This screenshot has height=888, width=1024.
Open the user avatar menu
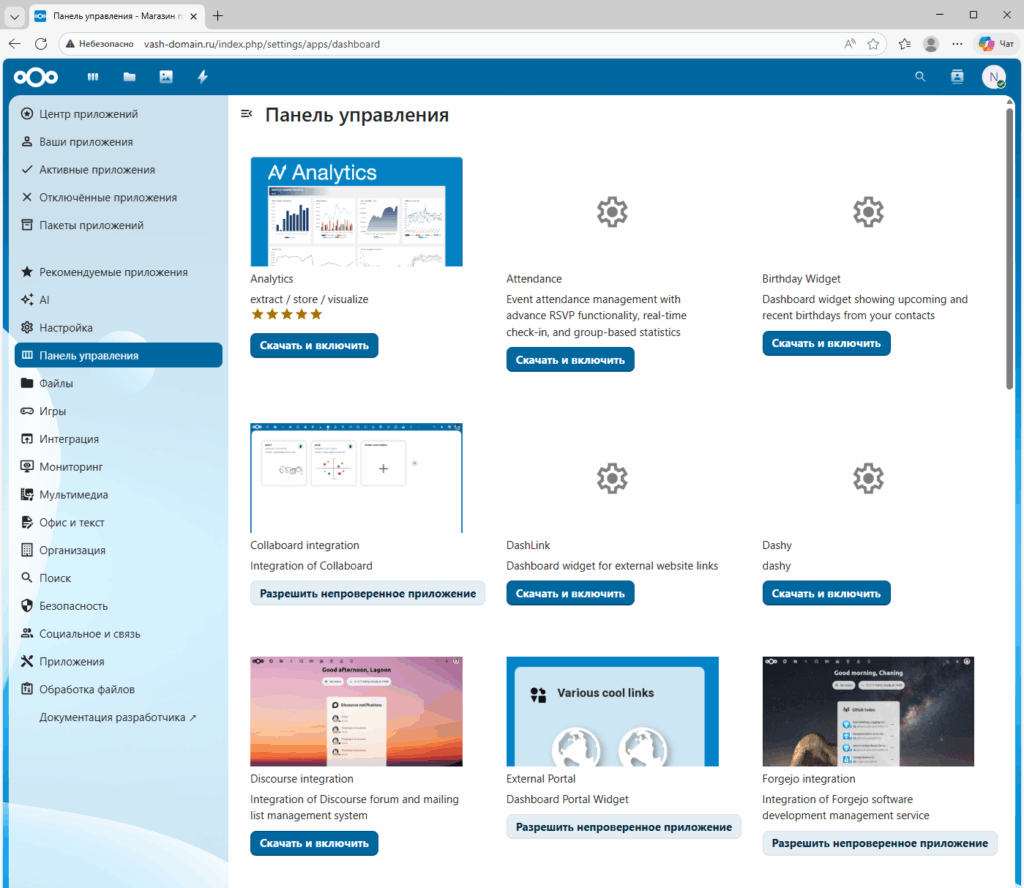tap(993, 76)
